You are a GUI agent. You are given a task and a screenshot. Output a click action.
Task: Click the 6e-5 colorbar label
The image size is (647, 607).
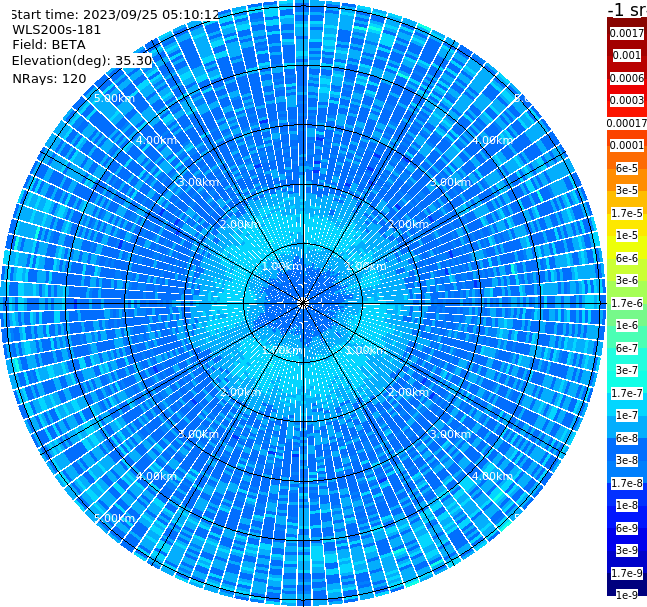click(x=627, y=168)
